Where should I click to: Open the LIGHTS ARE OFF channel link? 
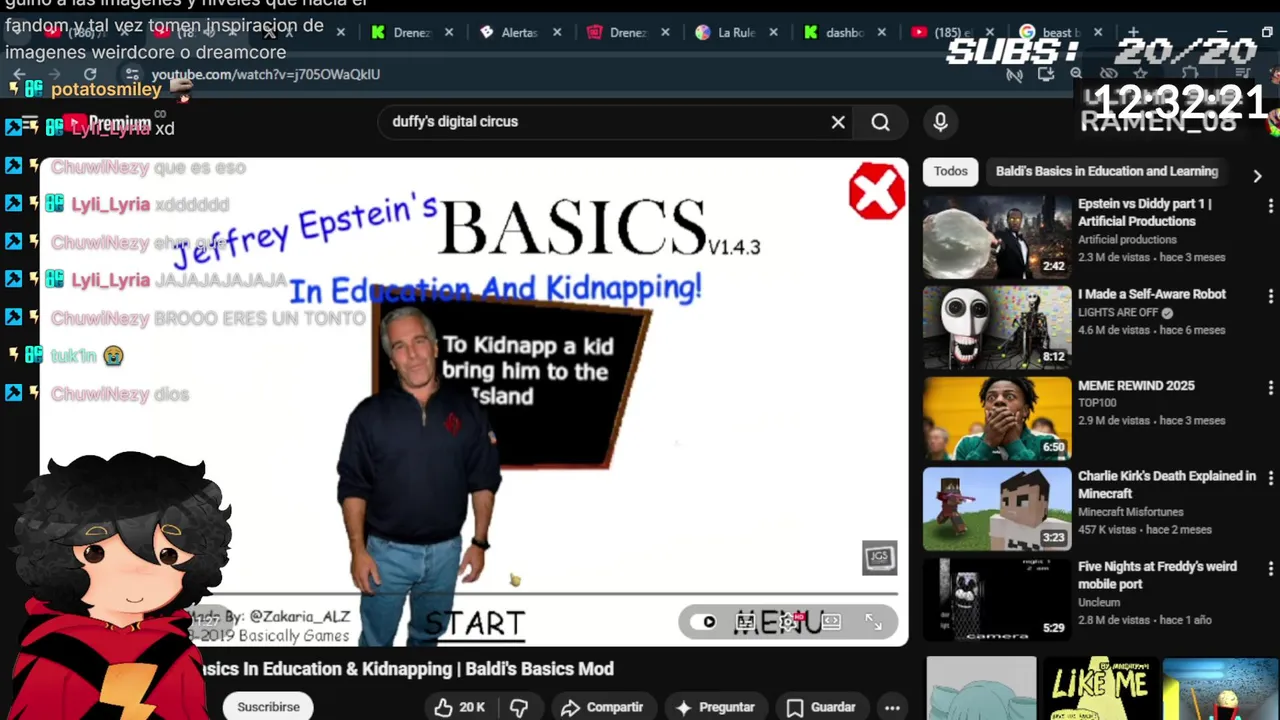(1118, 312)
